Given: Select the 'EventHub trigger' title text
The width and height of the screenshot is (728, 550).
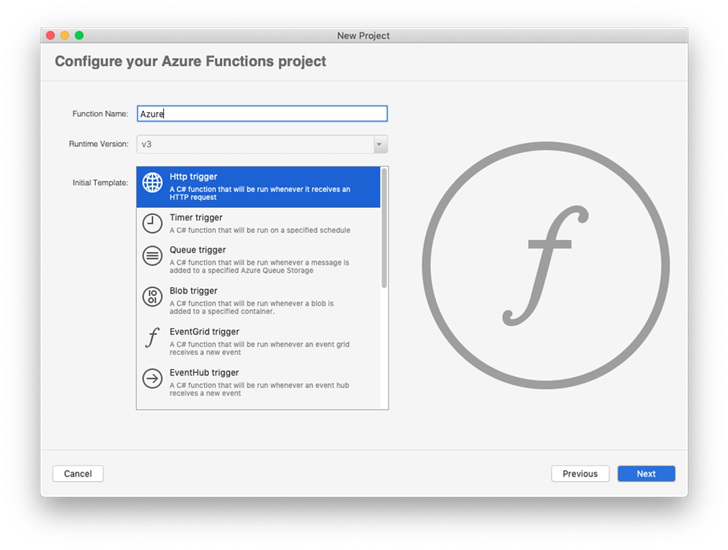Looking at the screenshot, I should point(204,373).
